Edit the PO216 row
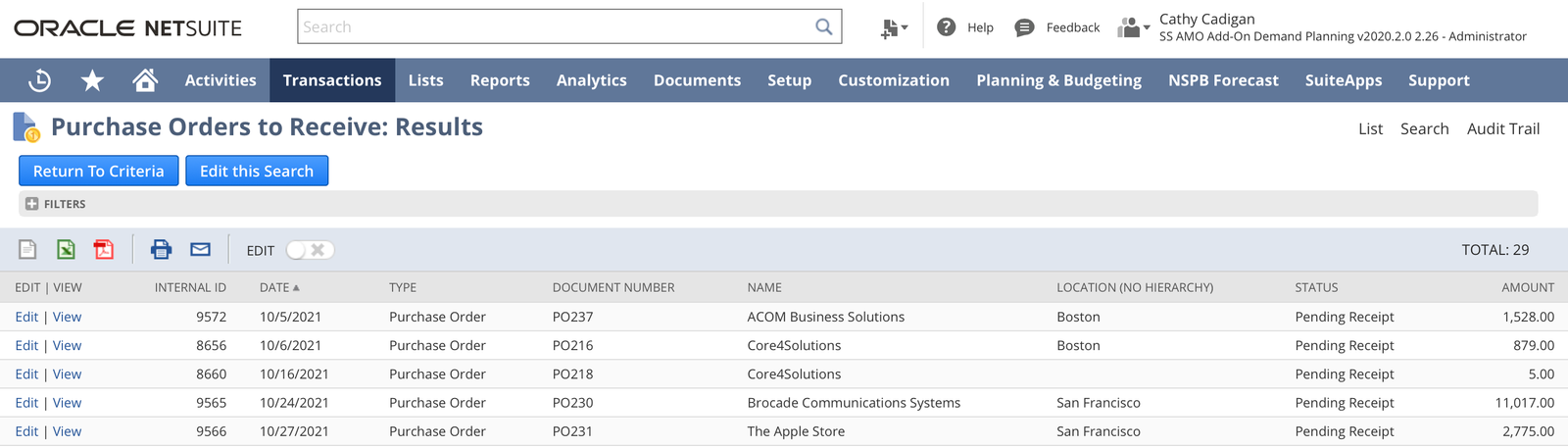Viewport: 1568px width, 448px height. 26,345
